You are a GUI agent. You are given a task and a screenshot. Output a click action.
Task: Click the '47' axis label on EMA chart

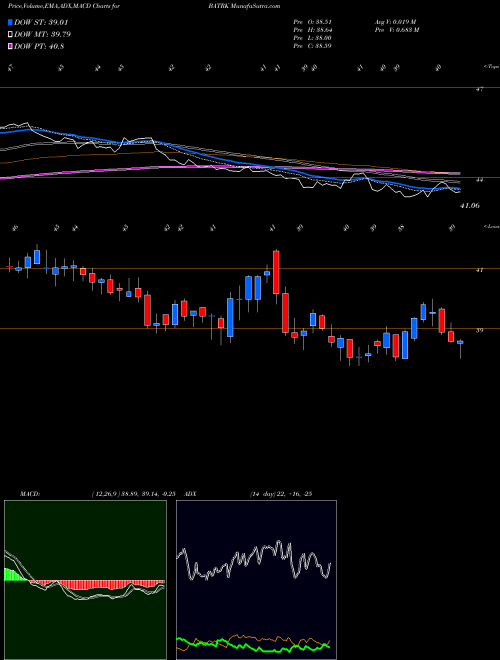click(x=479, y=89)
